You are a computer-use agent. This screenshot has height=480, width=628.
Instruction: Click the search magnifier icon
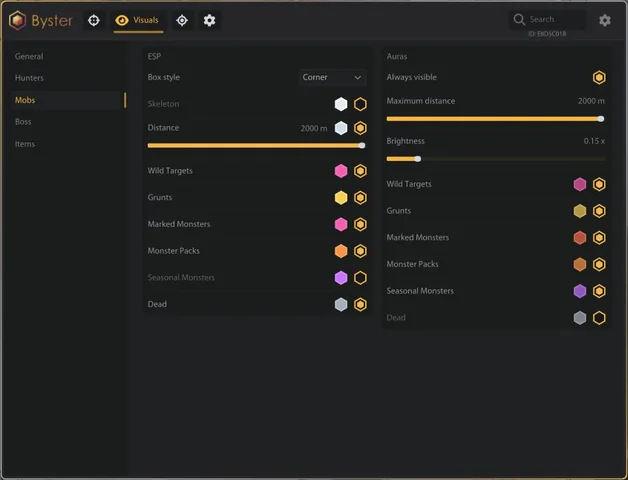click(x=519, y=19)
